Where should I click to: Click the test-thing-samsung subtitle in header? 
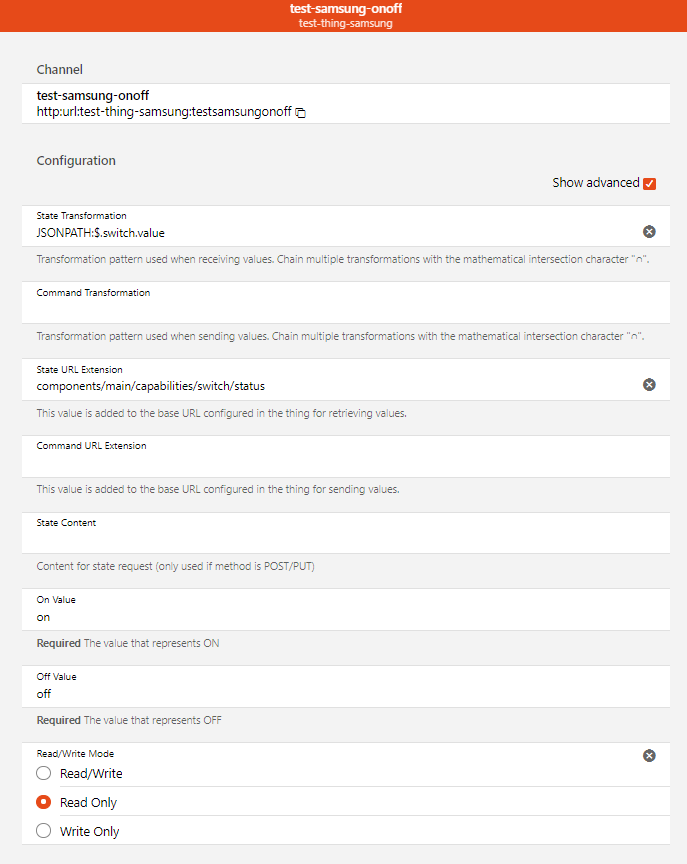[x=345, y=24]
